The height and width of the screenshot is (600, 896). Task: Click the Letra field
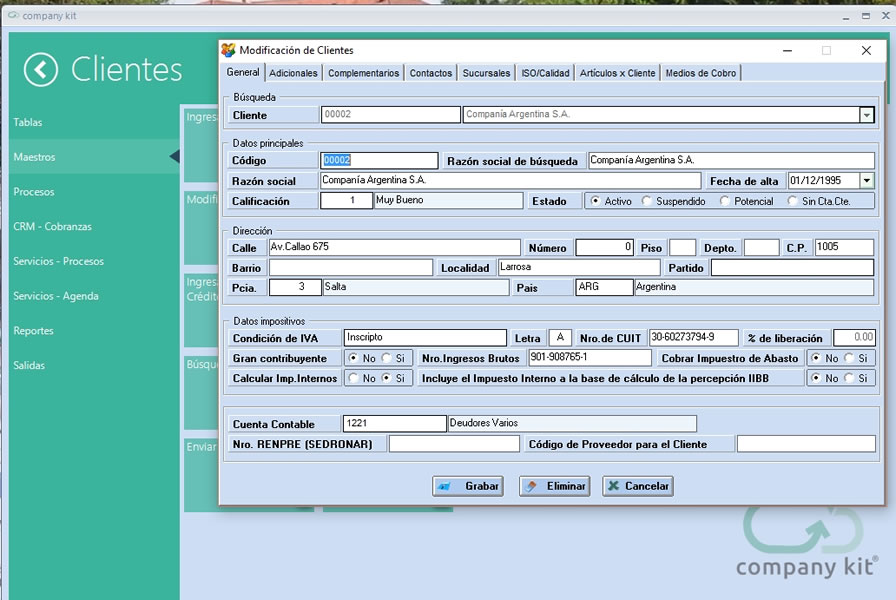[x=560, y=338]
